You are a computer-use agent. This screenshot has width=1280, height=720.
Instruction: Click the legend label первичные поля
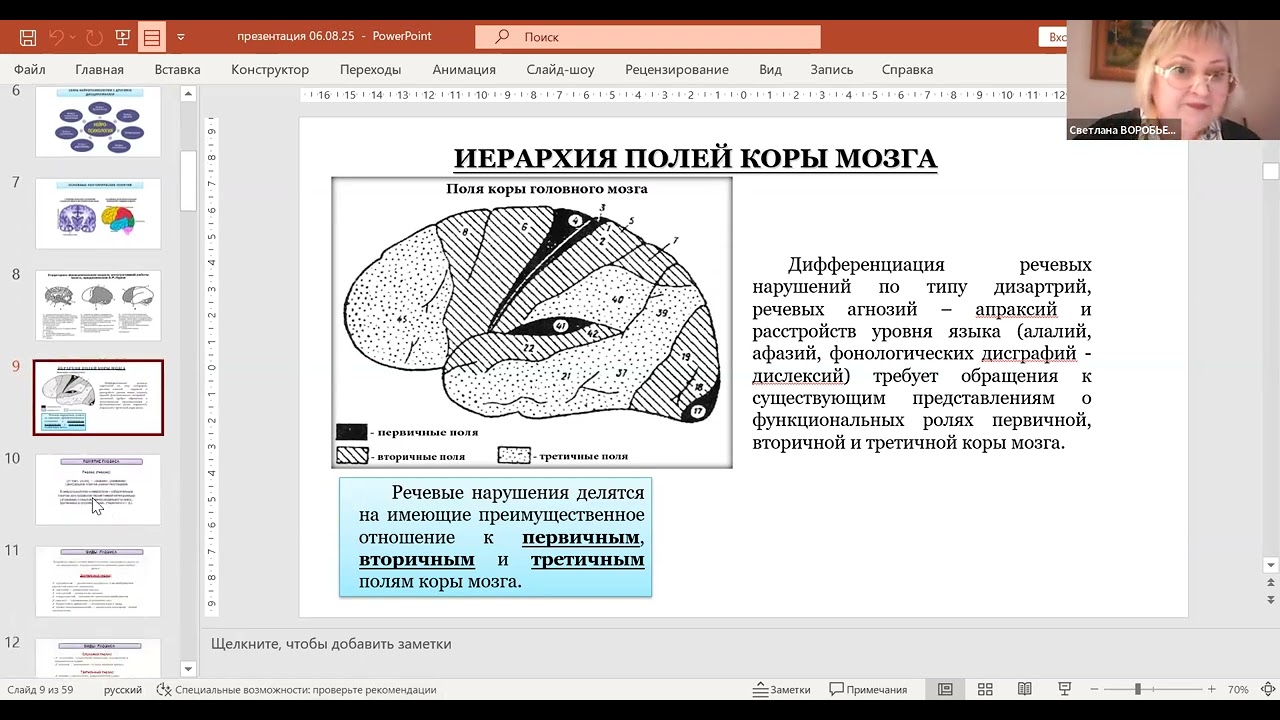click(x=427, y=433)
